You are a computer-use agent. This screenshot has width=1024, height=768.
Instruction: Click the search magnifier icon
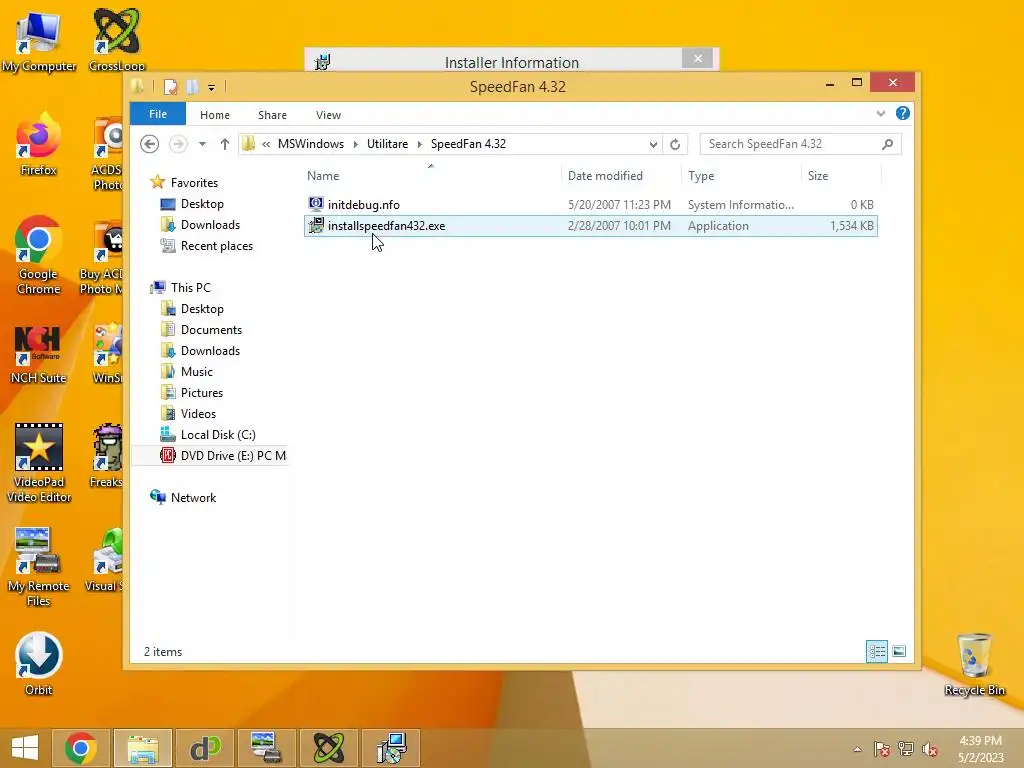[888, 144]
